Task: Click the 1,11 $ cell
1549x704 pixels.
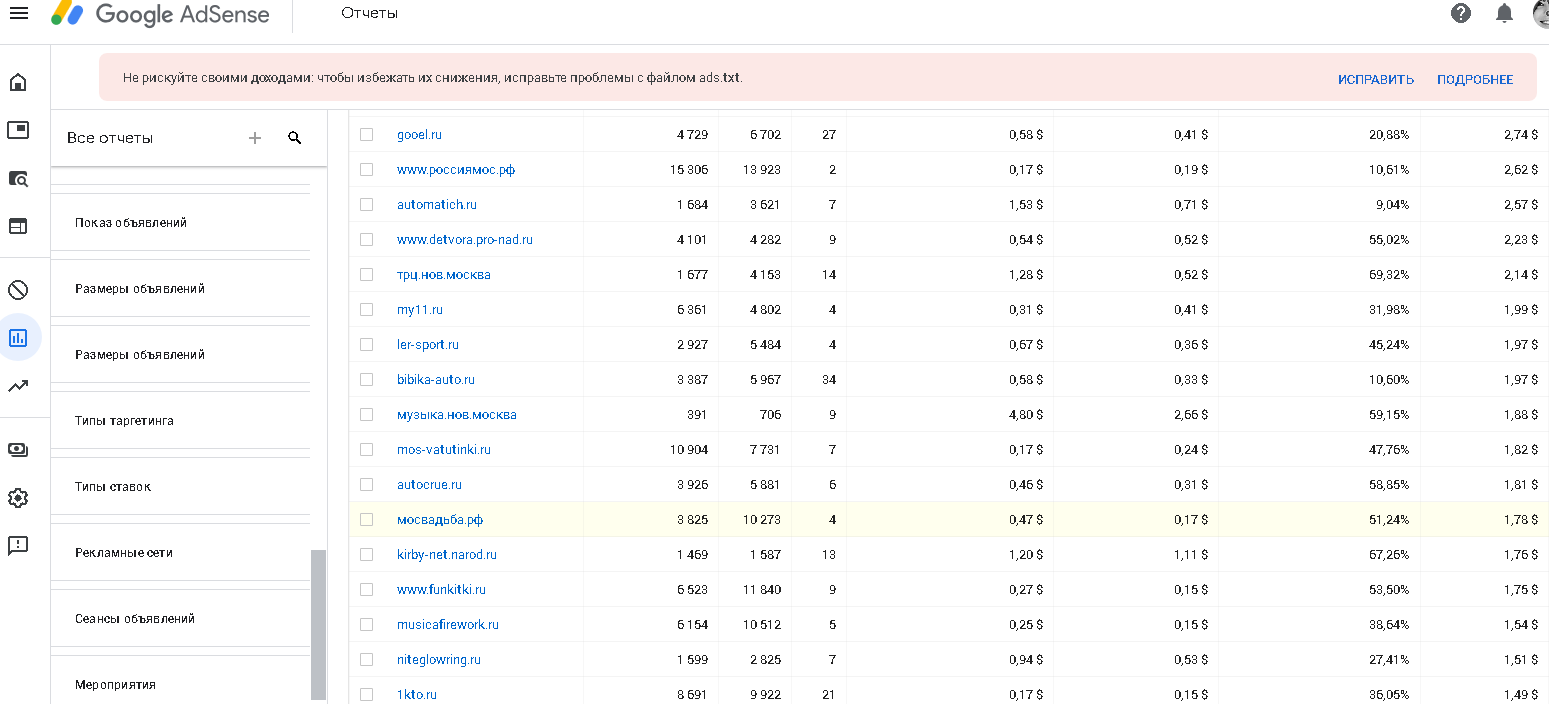Action: 1191,555
